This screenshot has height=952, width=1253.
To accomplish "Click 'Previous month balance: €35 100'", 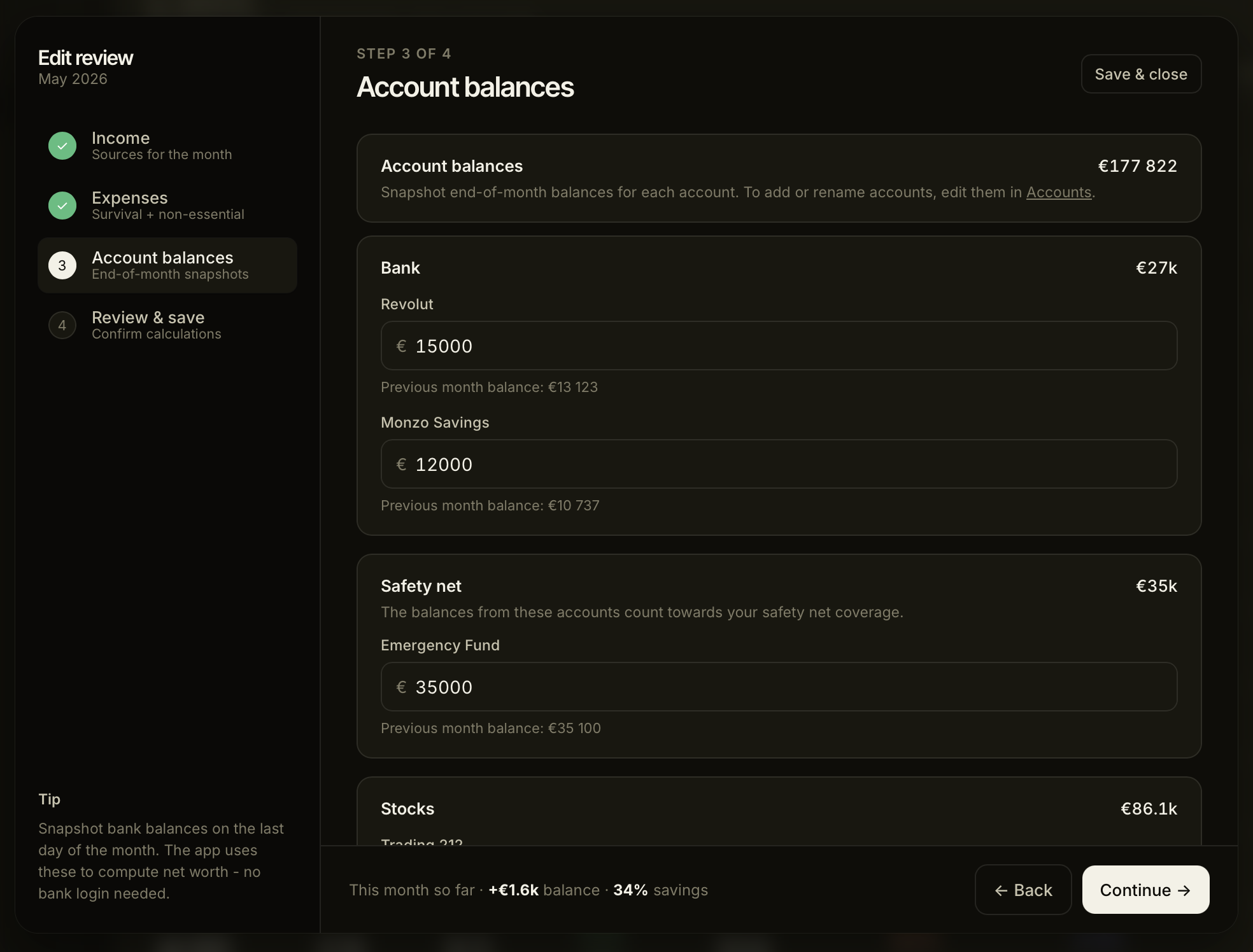I will tap(491, 728).
